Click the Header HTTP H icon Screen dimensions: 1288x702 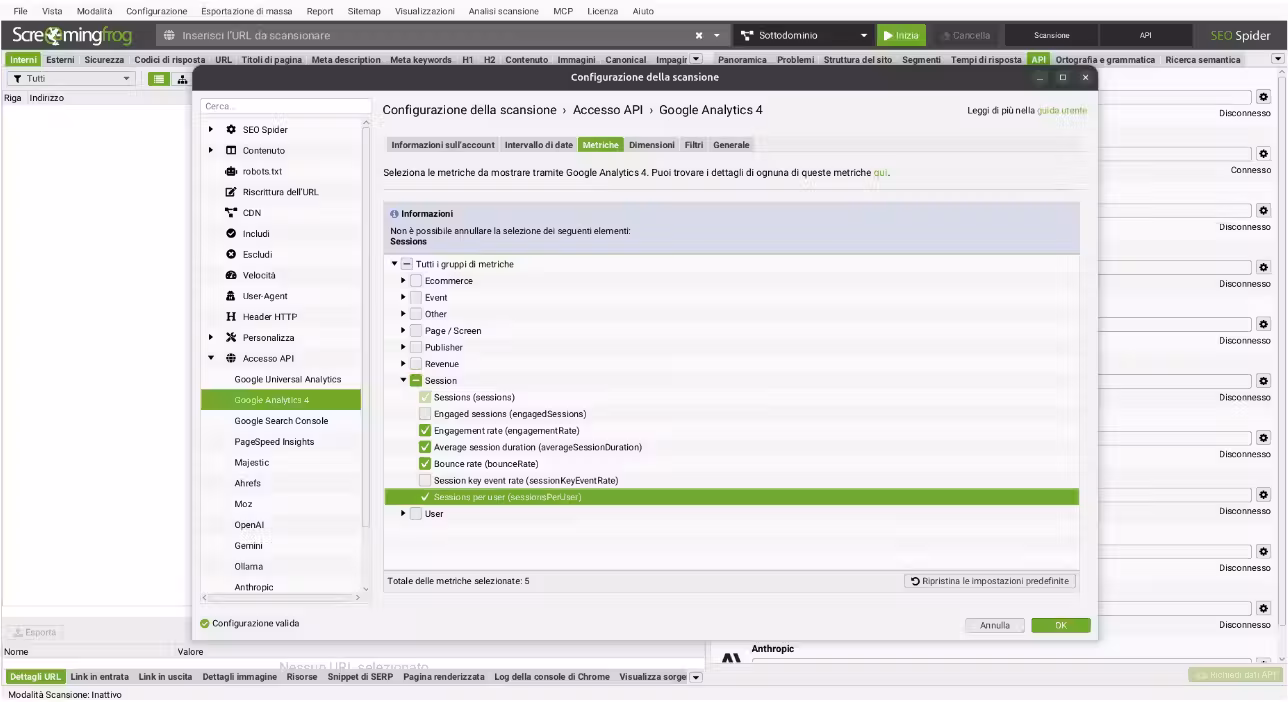pos(232,317)
